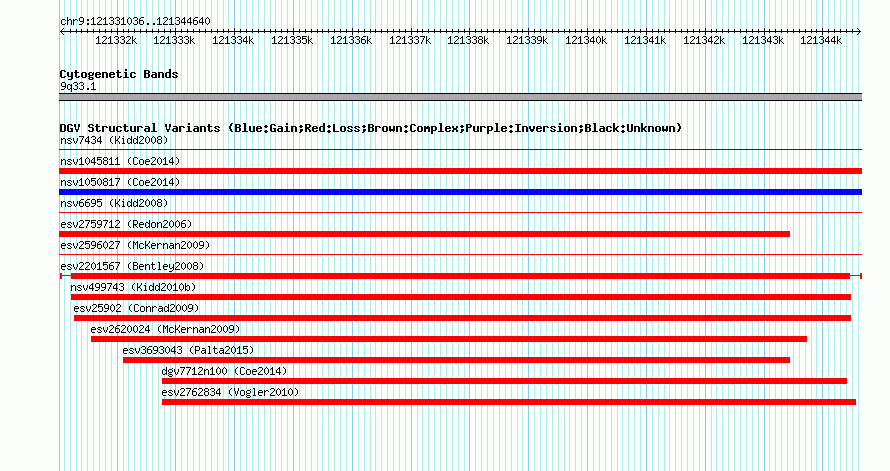The height and width of the screenshot is (471, 890).
Task: Select the esv2762834 (Vogler2010) loss bar
Action: coord(509,402)
